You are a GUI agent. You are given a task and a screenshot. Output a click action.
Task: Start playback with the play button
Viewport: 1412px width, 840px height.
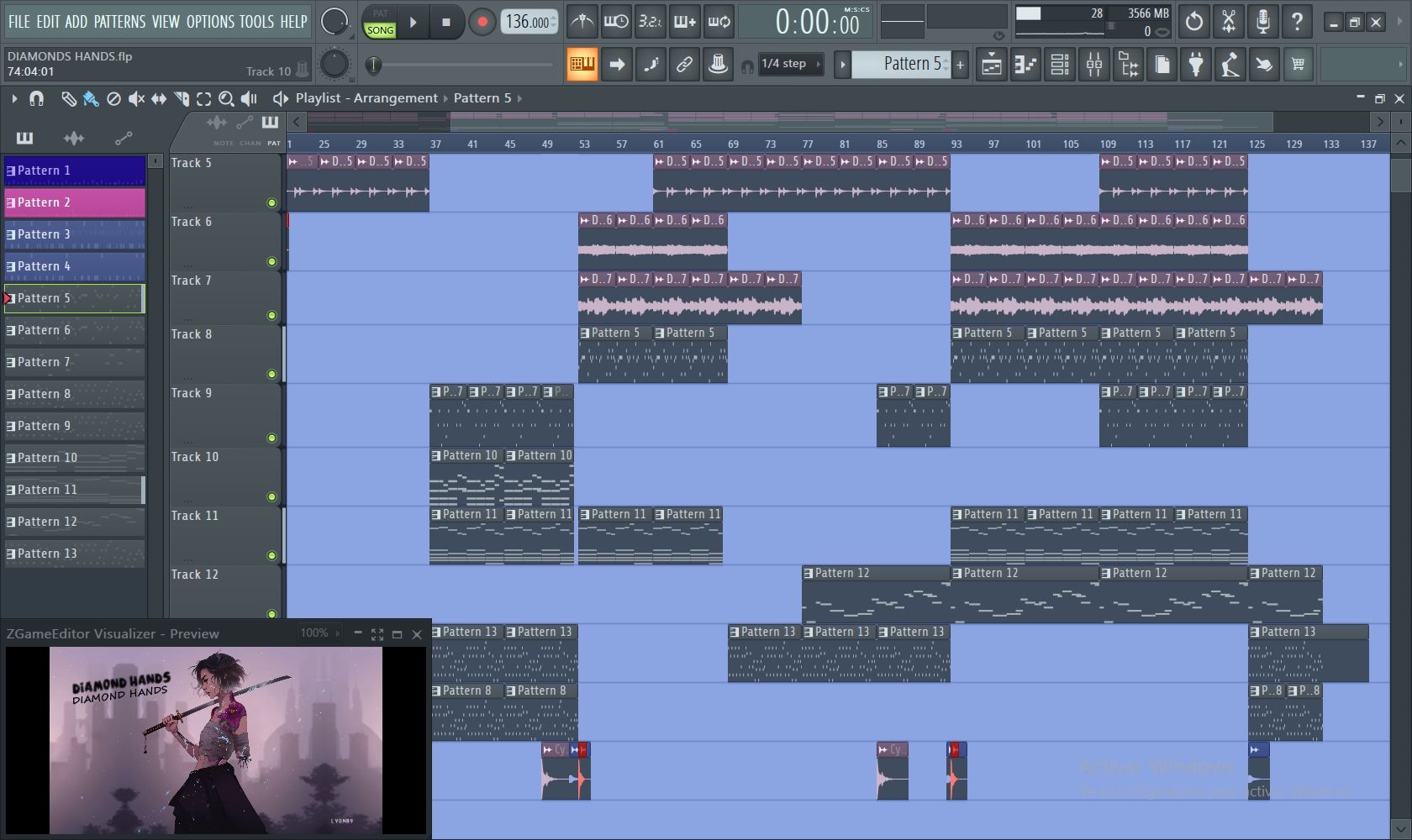click(x=413, y=23)
